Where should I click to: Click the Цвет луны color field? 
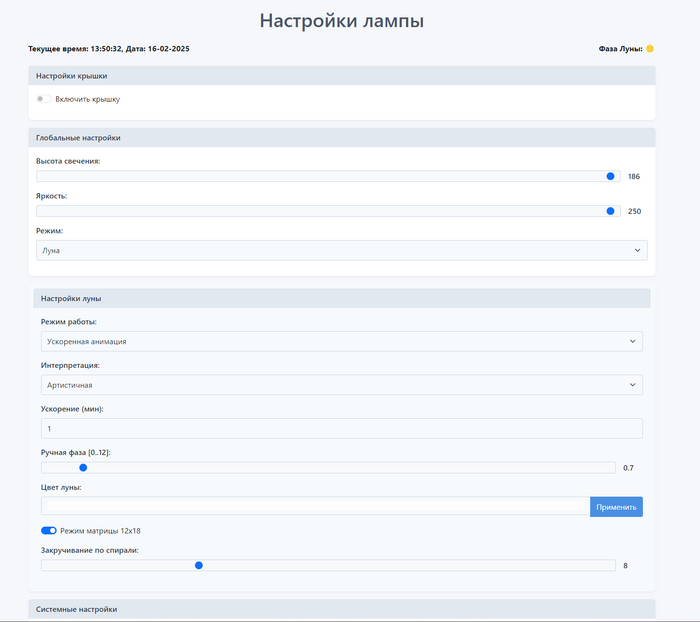315,507
